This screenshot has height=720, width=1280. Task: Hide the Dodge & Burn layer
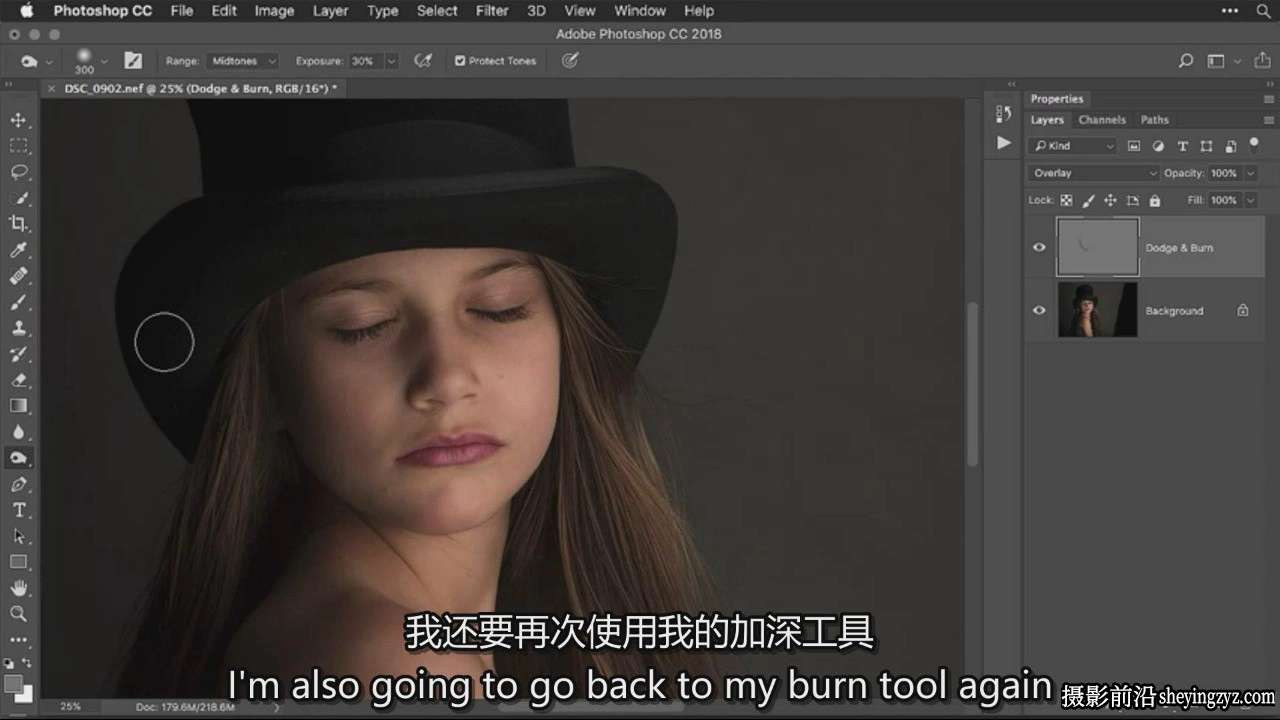pos(1039,247)
